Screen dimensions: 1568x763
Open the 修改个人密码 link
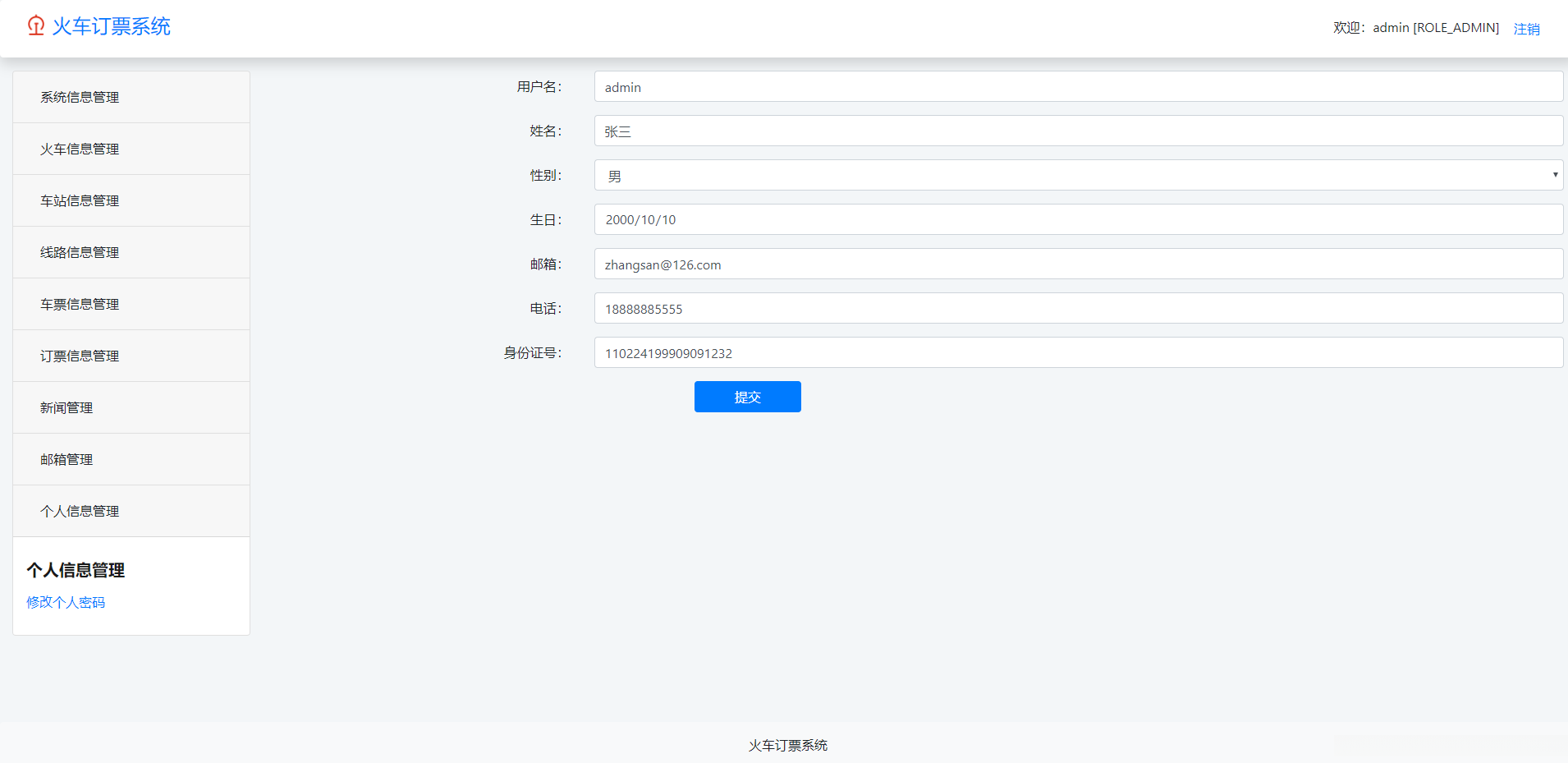[x=65, y=602]
